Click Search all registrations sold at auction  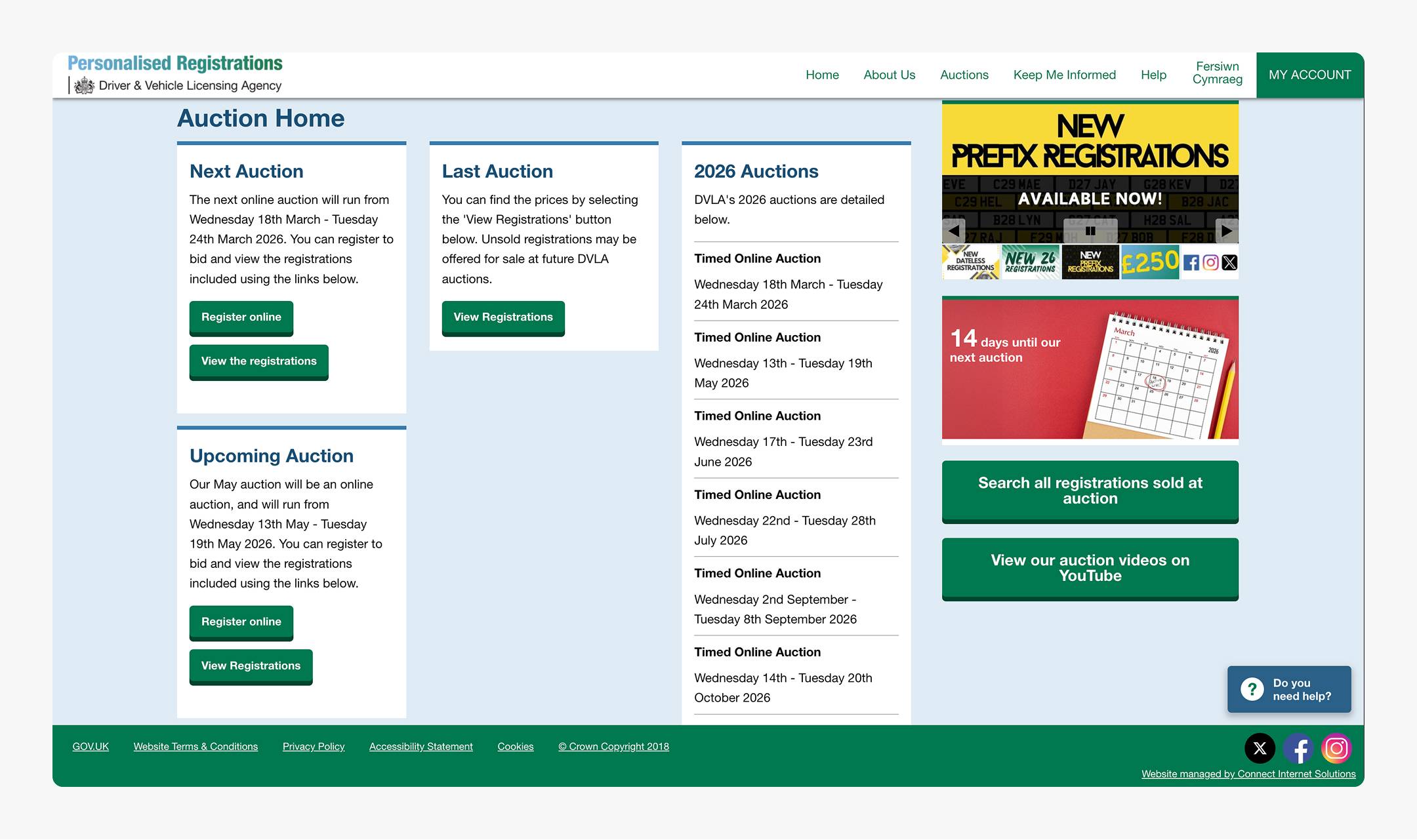(x=1090, y=491)
